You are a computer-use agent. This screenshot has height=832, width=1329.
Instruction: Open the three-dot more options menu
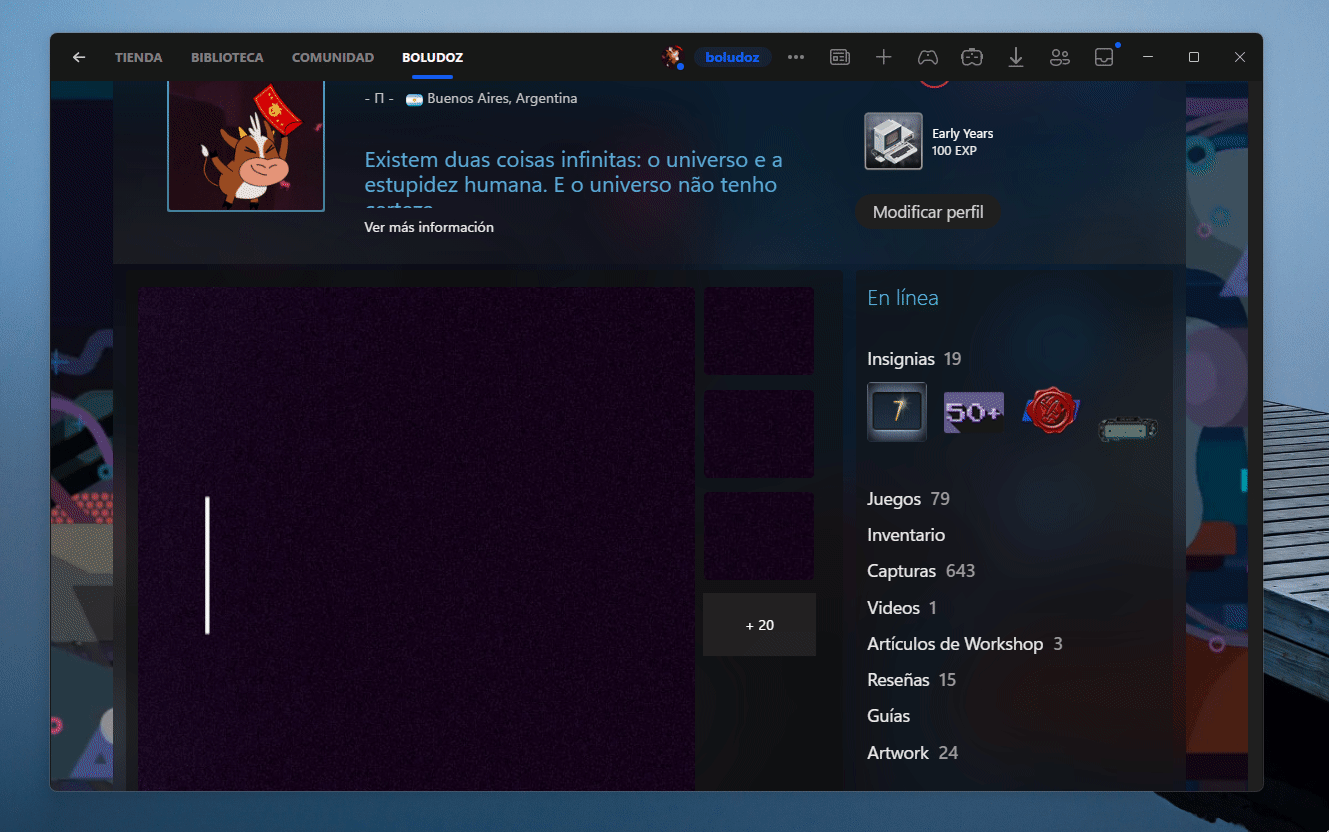coord(796,57)
